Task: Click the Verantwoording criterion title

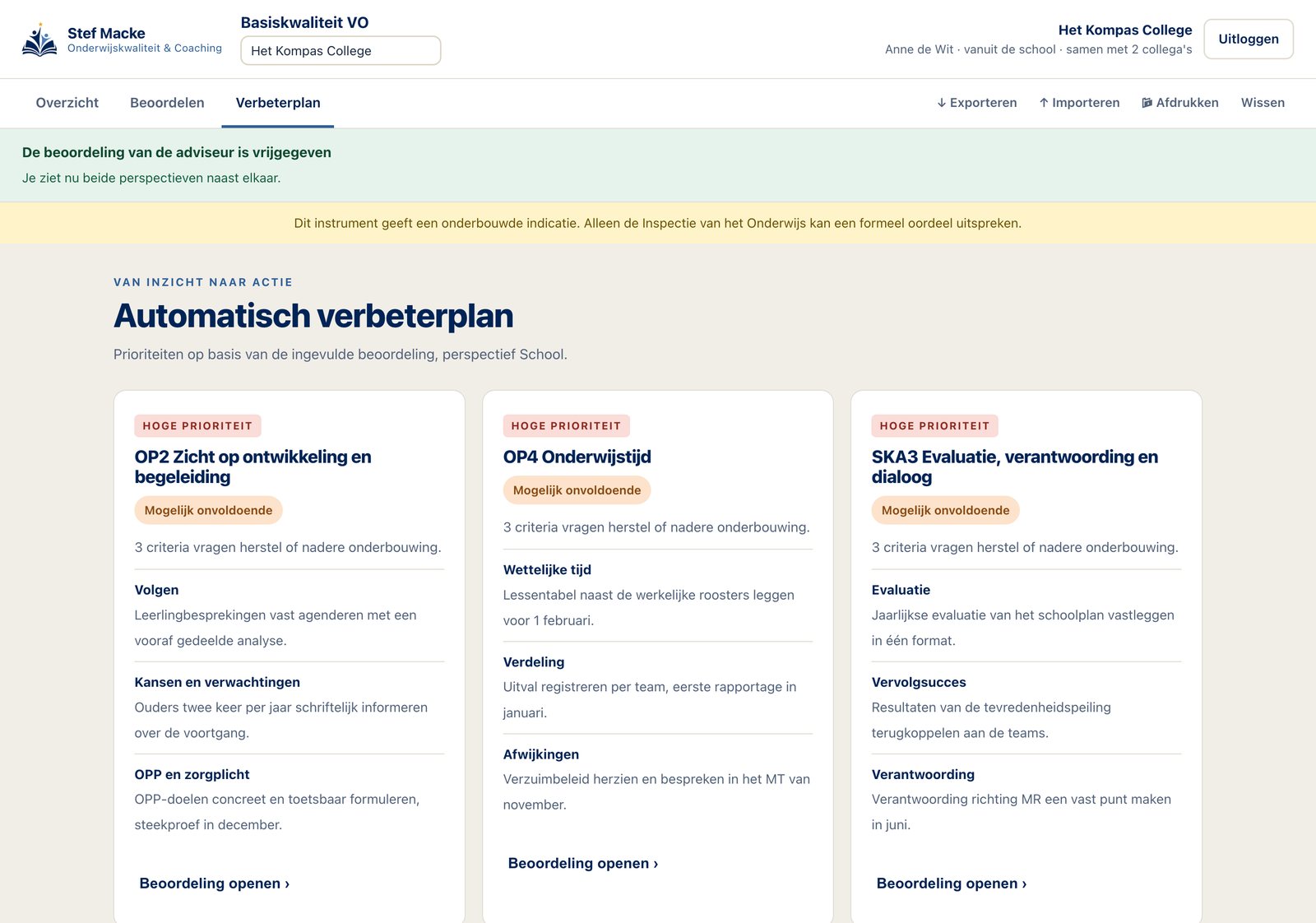Action: [923, 774]
